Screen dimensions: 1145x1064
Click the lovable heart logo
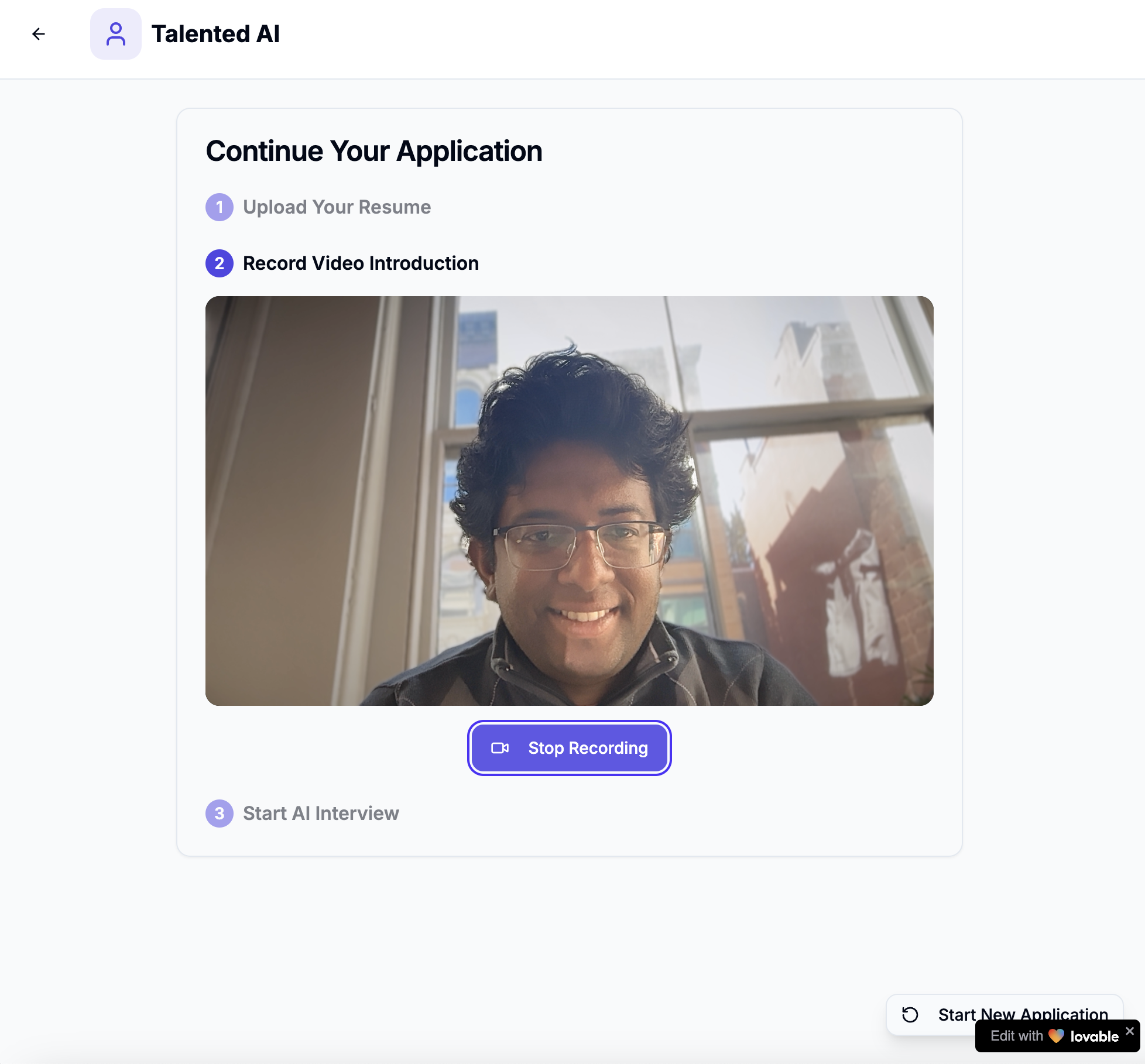click(1056, 1036)
